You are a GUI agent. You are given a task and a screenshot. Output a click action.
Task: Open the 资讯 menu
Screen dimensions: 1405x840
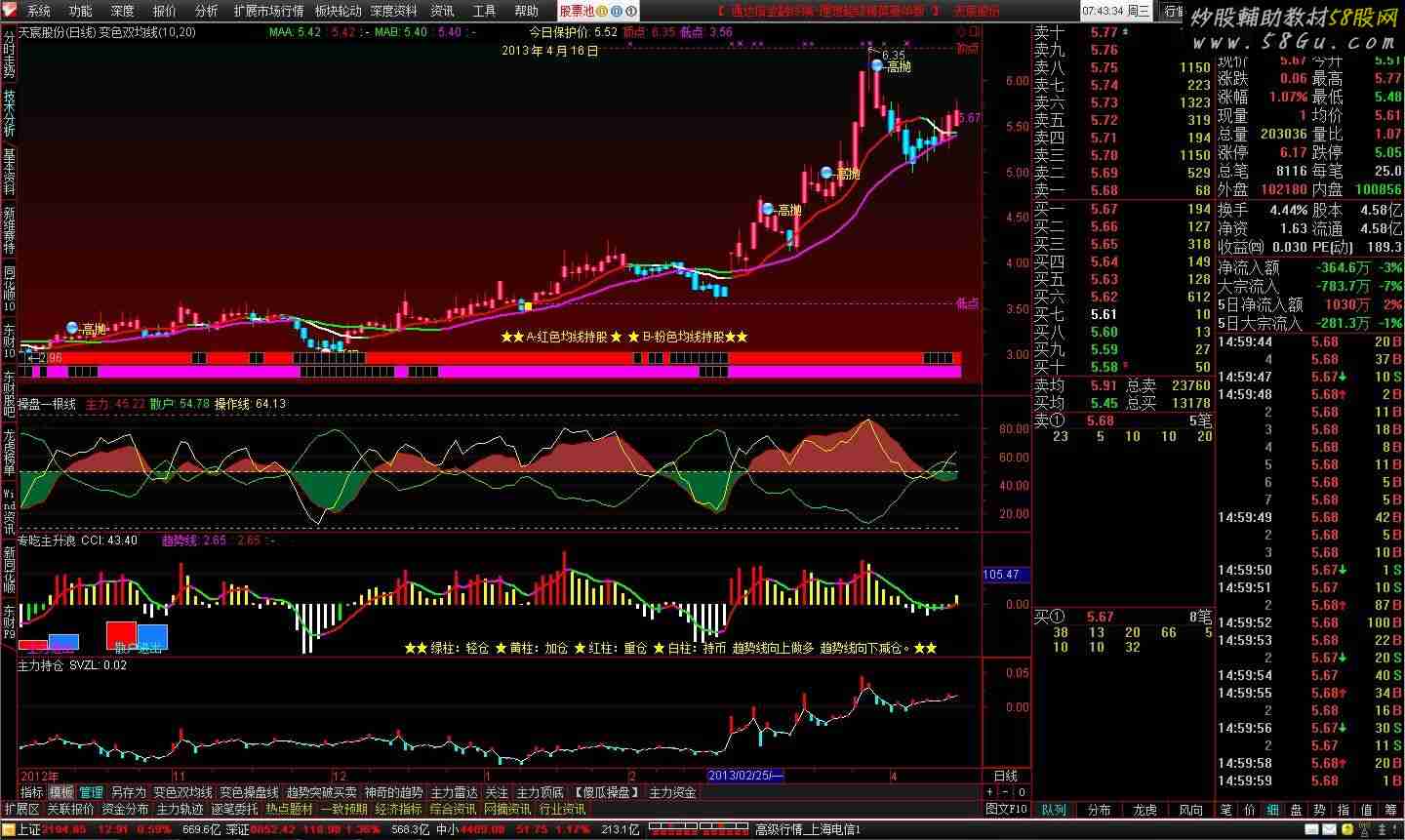[442, 11]
